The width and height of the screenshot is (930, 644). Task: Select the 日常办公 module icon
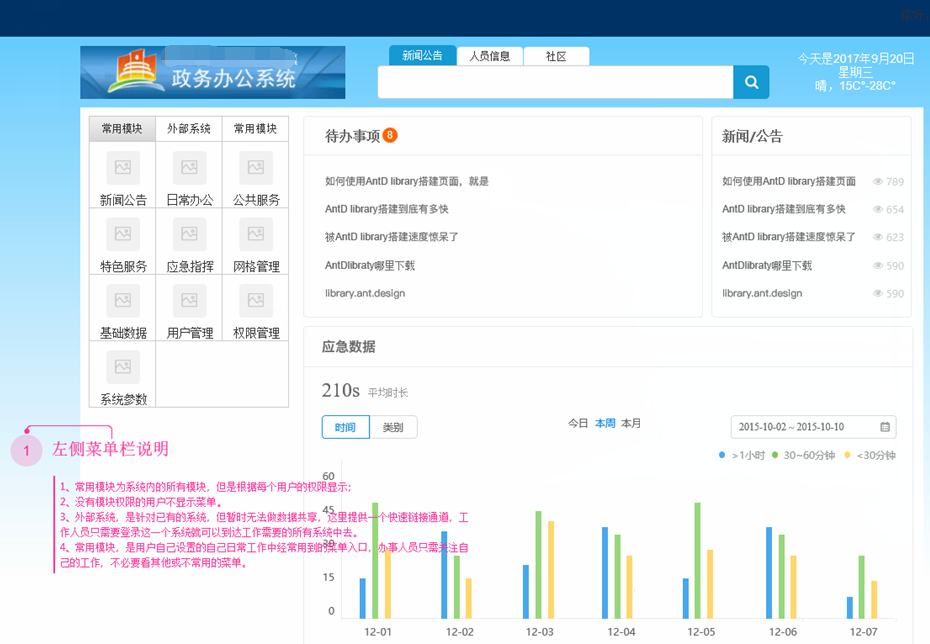tap(188, 175)
